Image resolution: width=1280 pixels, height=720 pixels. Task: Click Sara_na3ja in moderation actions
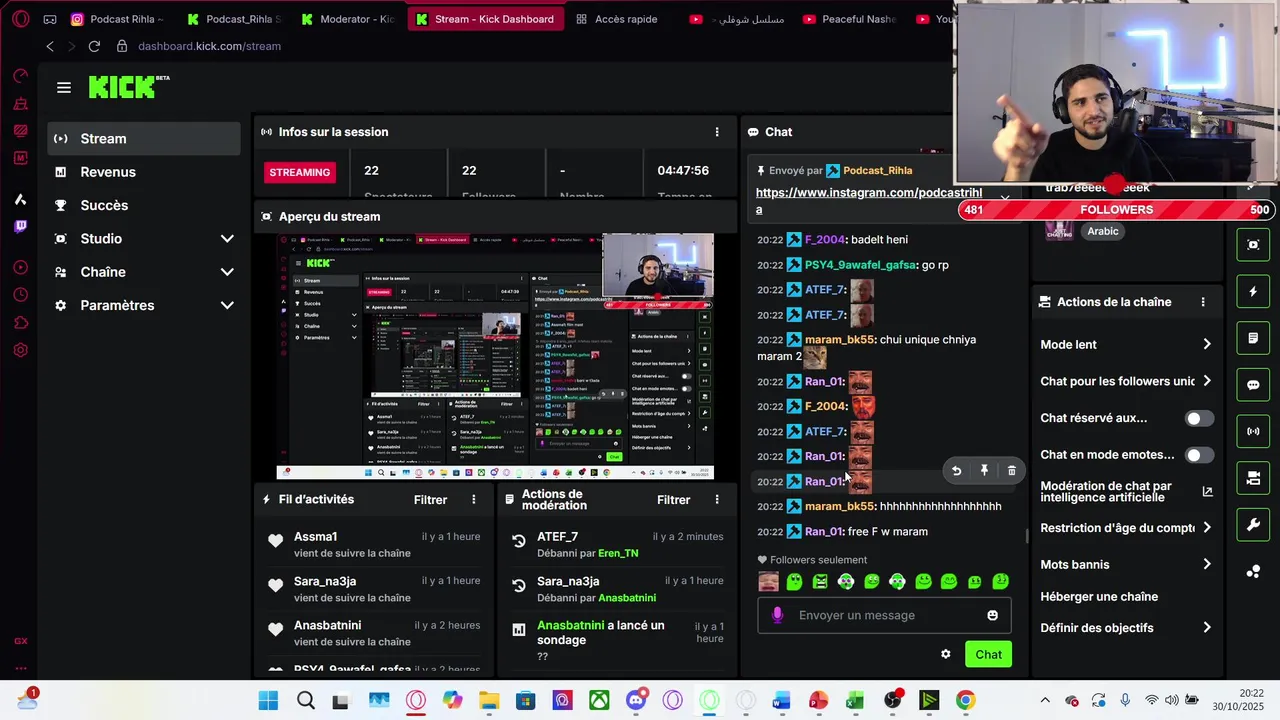pyautogui.click(x=568, y=581)
